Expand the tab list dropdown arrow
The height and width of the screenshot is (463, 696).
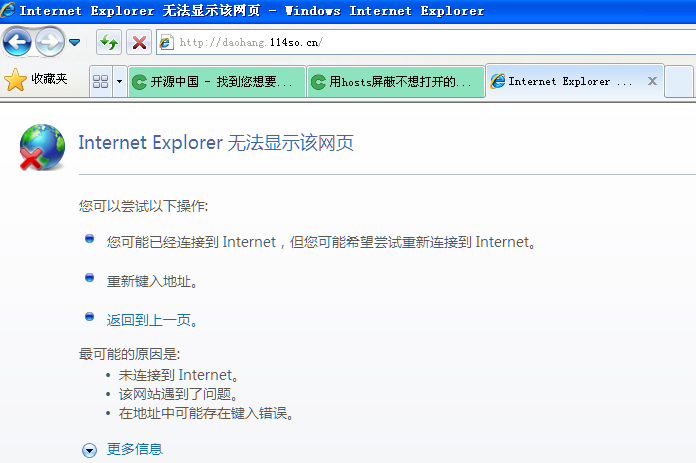click(119, 81)
